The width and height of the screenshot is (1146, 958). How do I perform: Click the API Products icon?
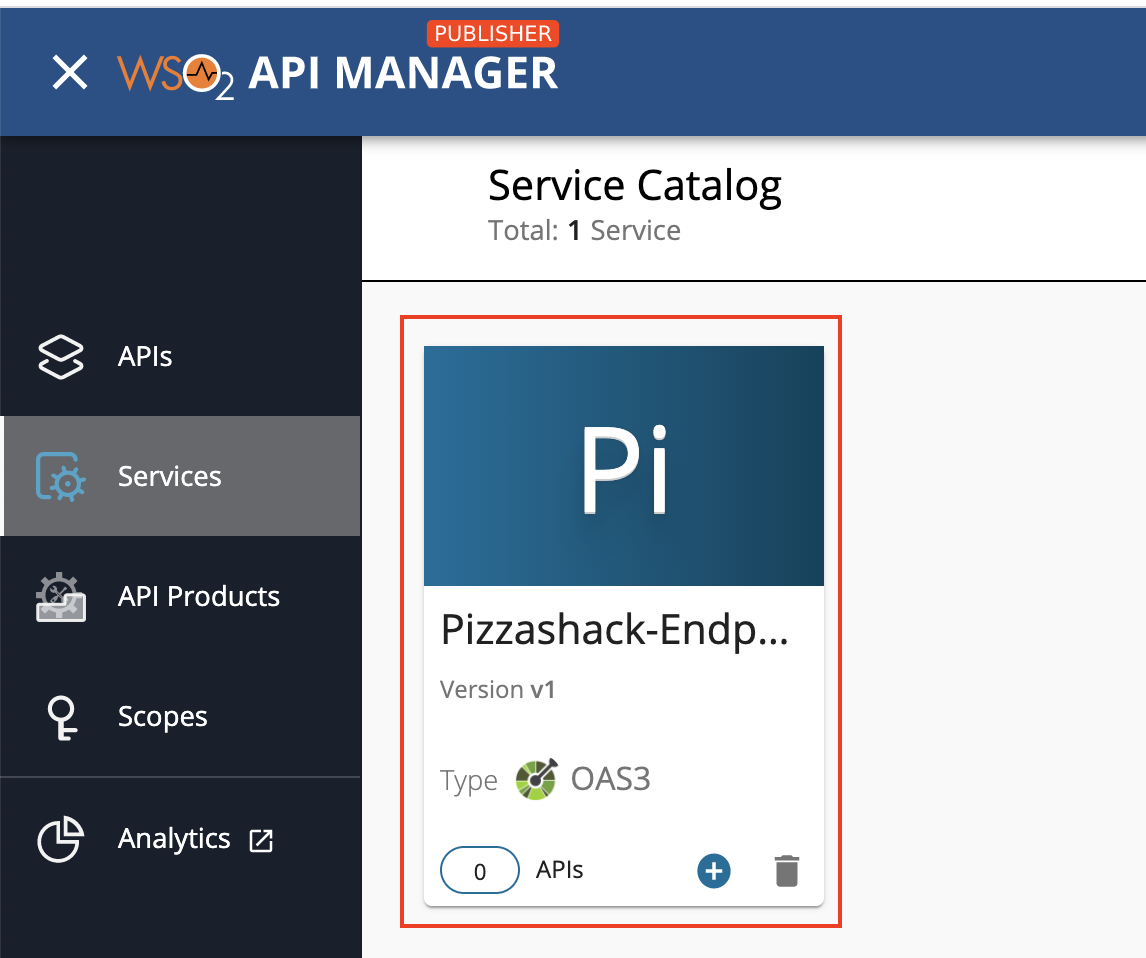[61, 597]
